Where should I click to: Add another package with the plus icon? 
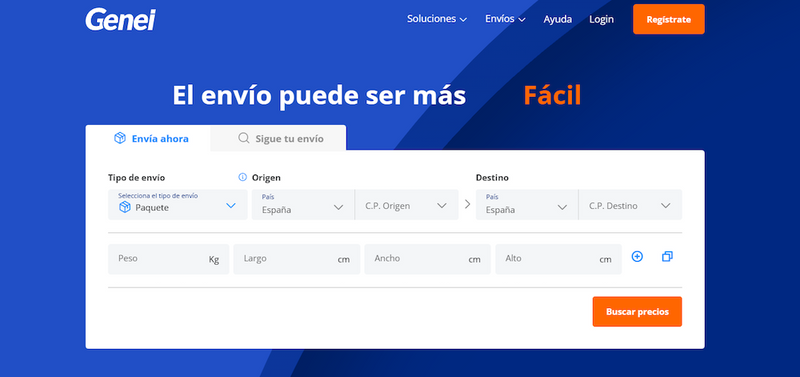637,257
